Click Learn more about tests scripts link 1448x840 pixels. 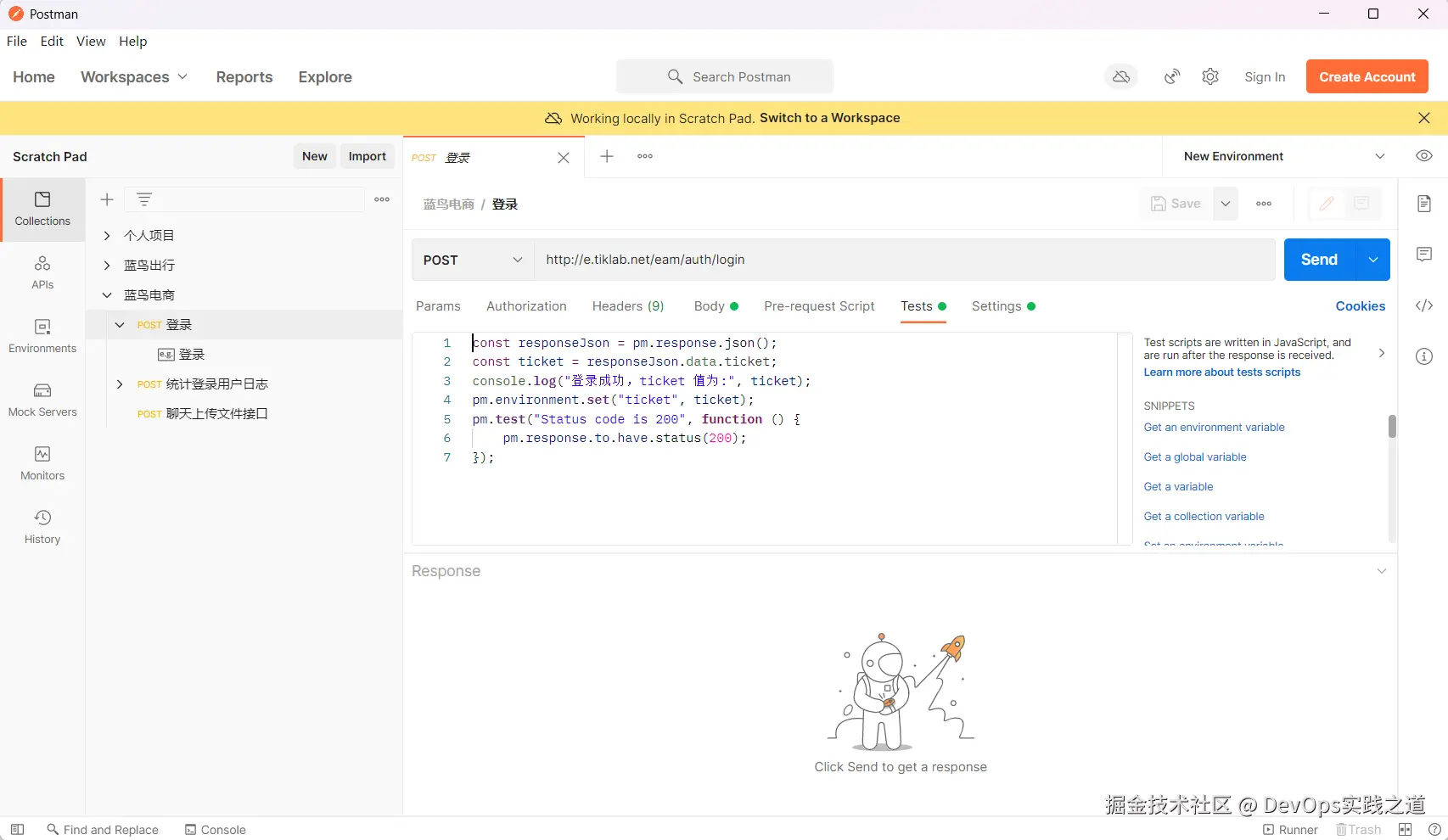(1222, 372)
